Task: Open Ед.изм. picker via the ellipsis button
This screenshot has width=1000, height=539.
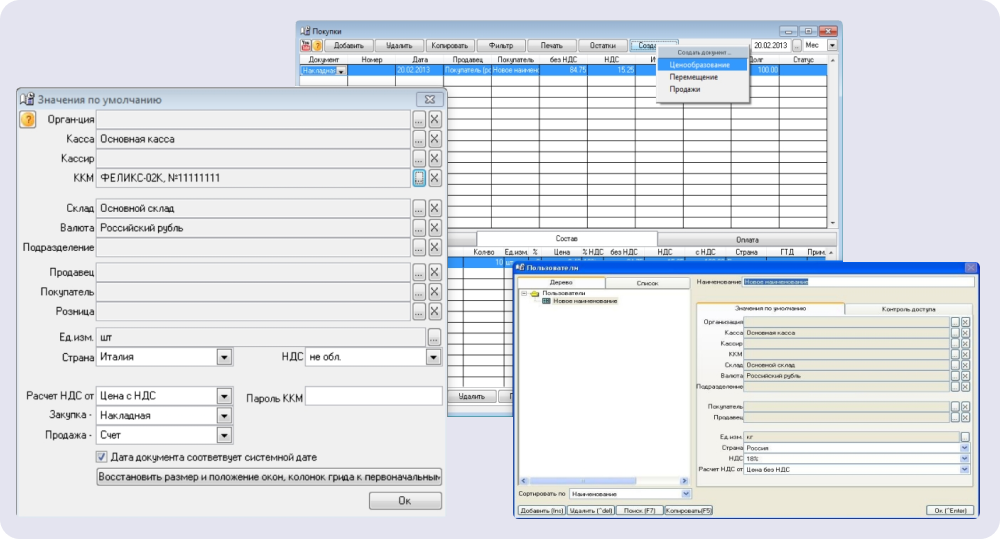Action: 434,337
